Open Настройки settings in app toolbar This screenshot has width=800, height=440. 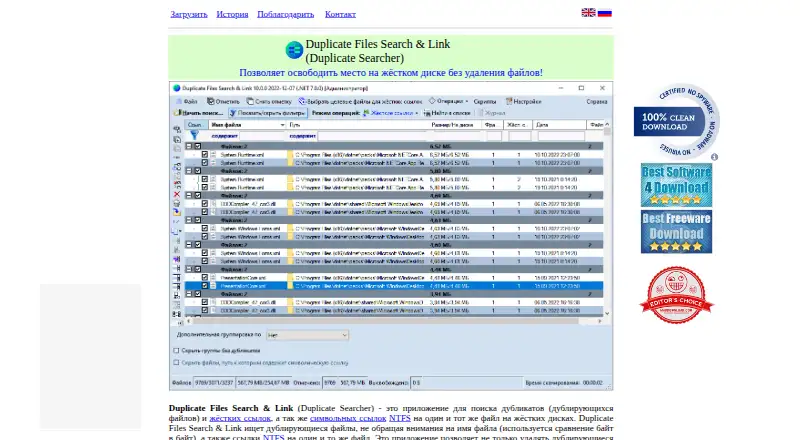(523, 102)
